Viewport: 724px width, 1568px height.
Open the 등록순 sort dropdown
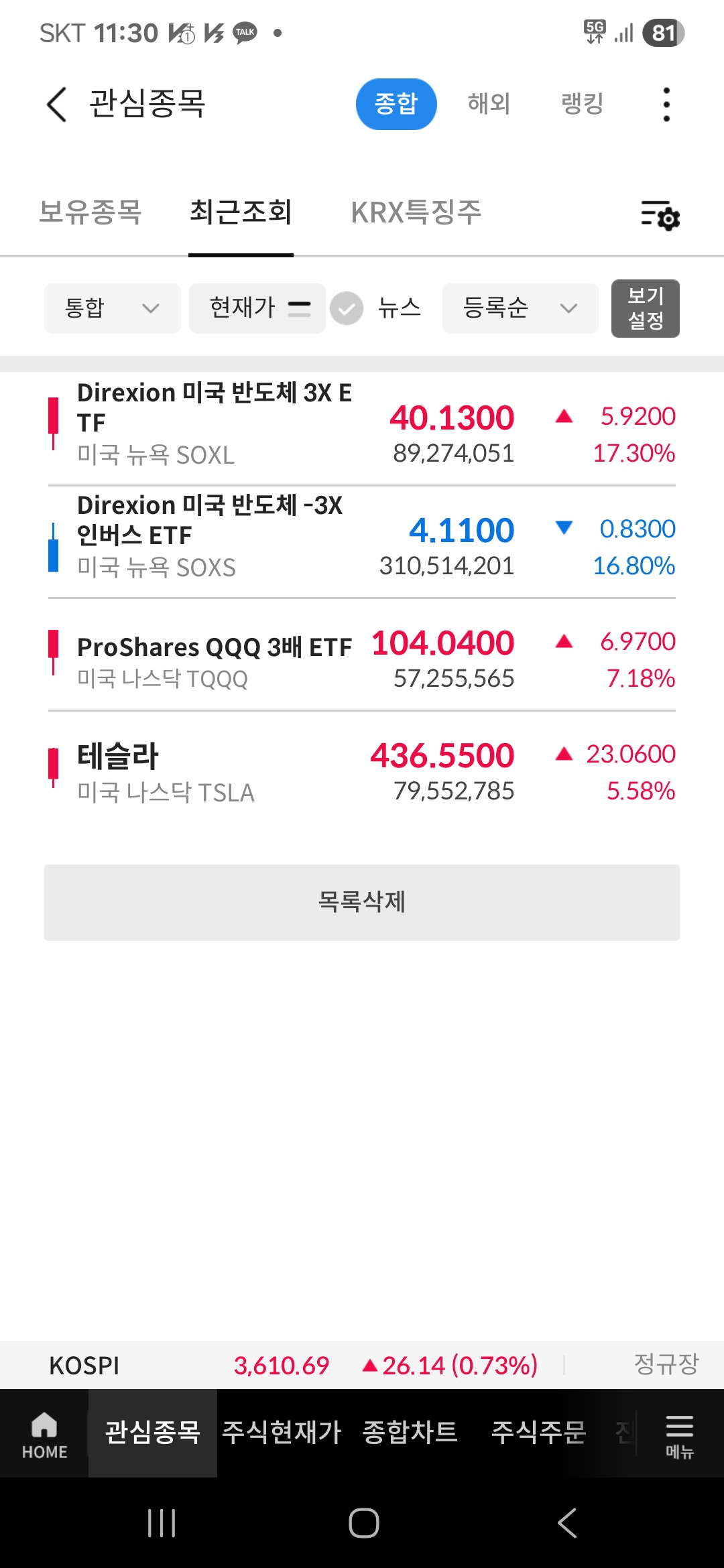click(520, 308)
